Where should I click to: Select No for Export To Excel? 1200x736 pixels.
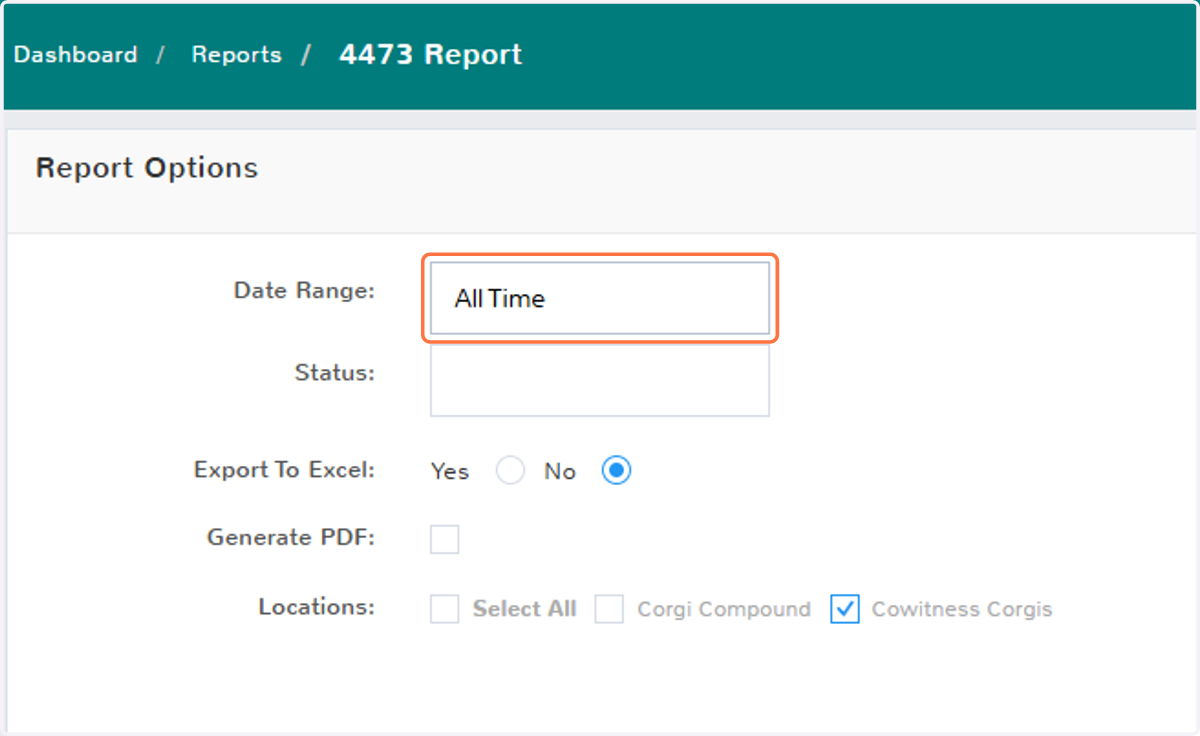(x=616, y=471)
